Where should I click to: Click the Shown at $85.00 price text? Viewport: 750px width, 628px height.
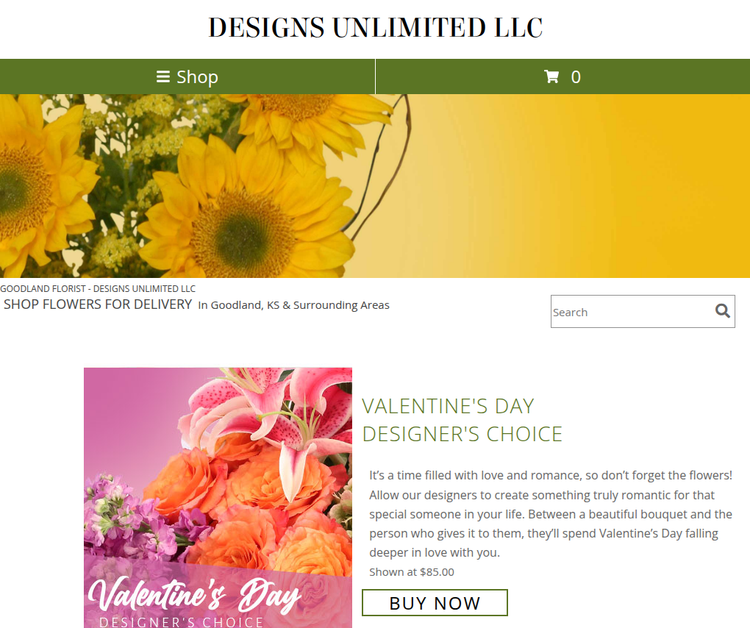click(x=412, y=572)
